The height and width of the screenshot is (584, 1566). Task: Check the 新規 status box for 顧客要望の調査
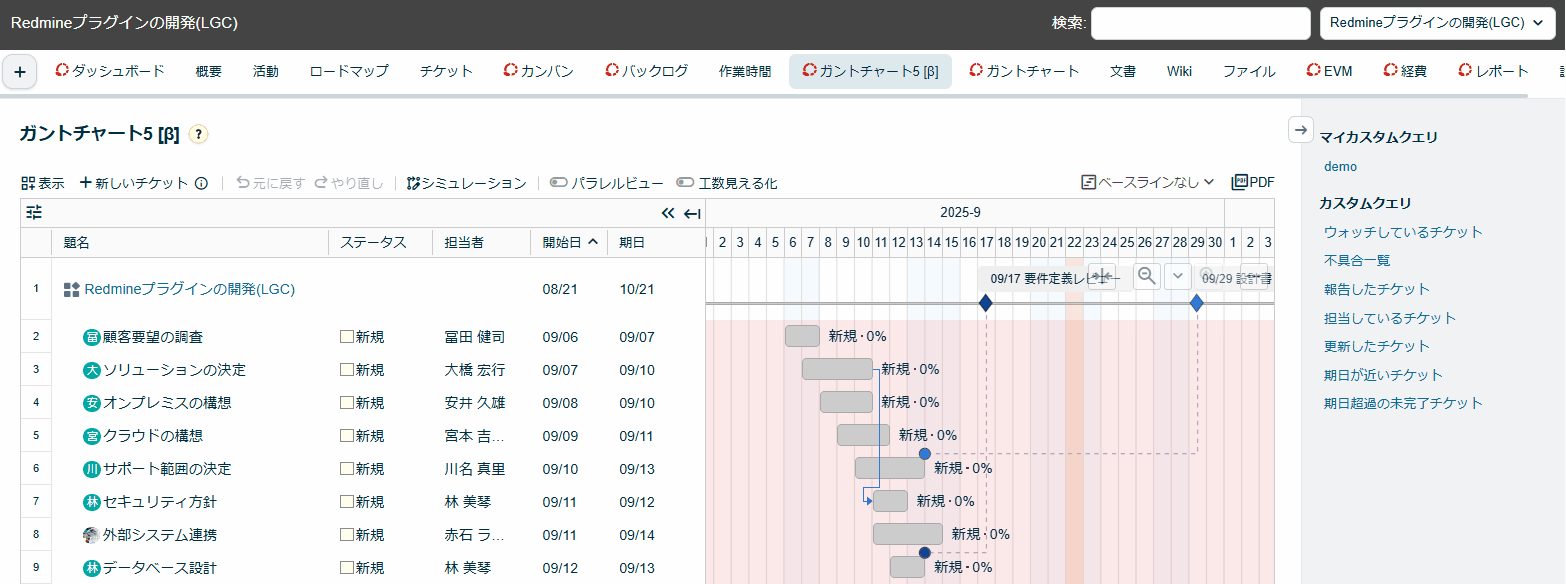(x=347, y=337)
